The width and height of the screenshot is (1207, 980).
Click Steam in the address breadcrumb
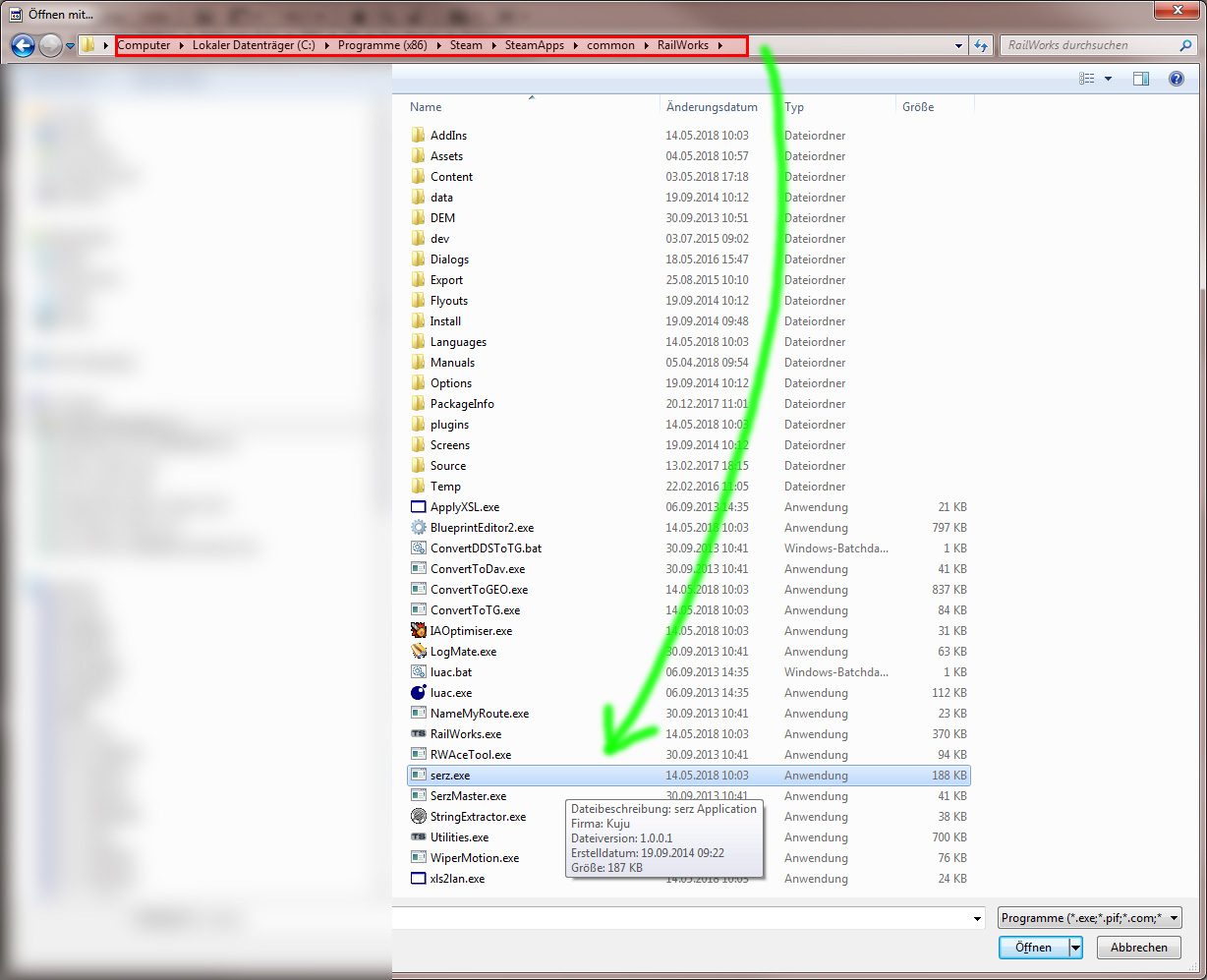[466, 45]
